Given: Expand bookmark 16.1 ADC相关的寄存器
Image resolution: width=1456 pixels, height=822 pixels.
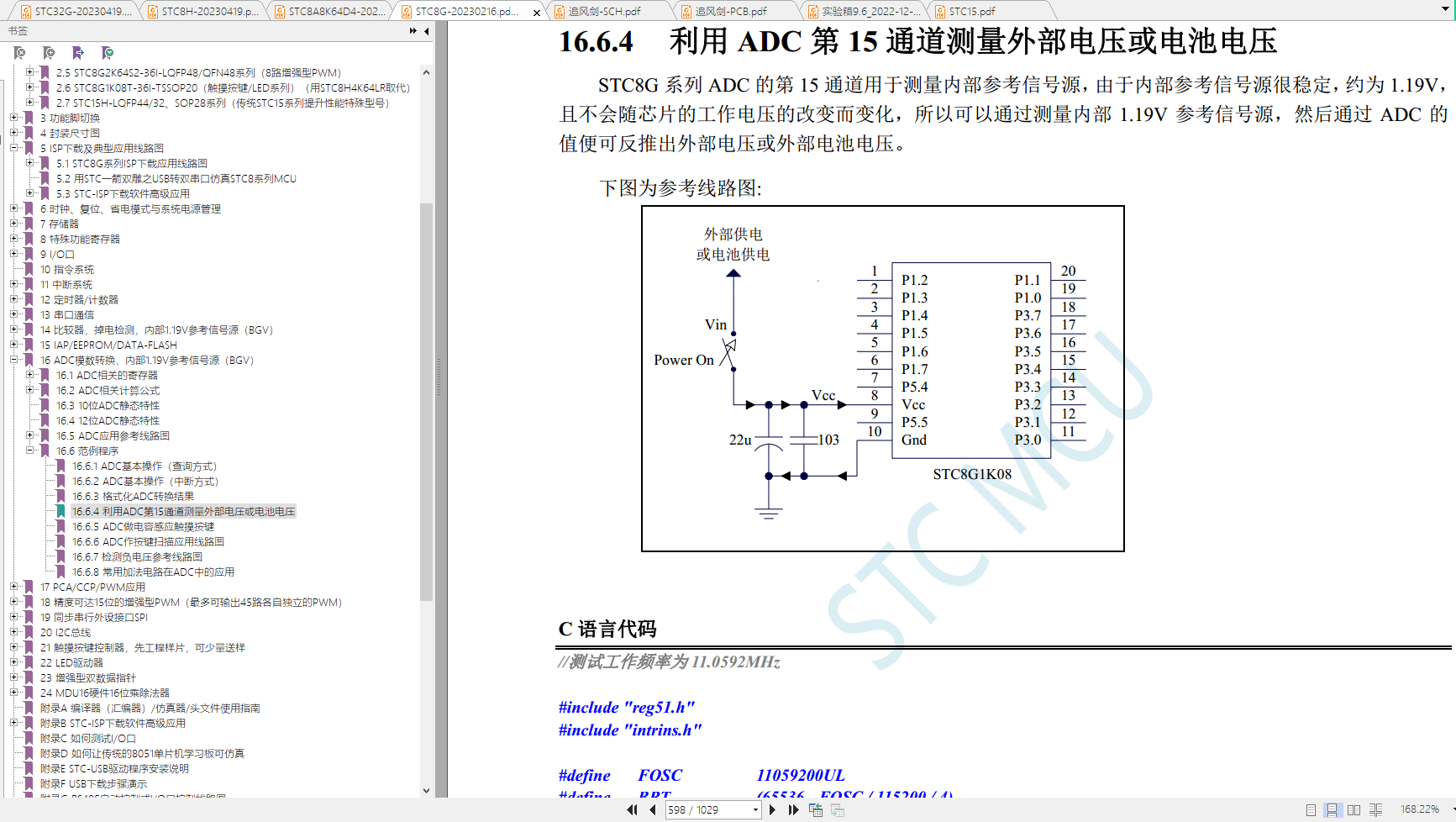Looking at the screenshot, I should click(29, 375).
